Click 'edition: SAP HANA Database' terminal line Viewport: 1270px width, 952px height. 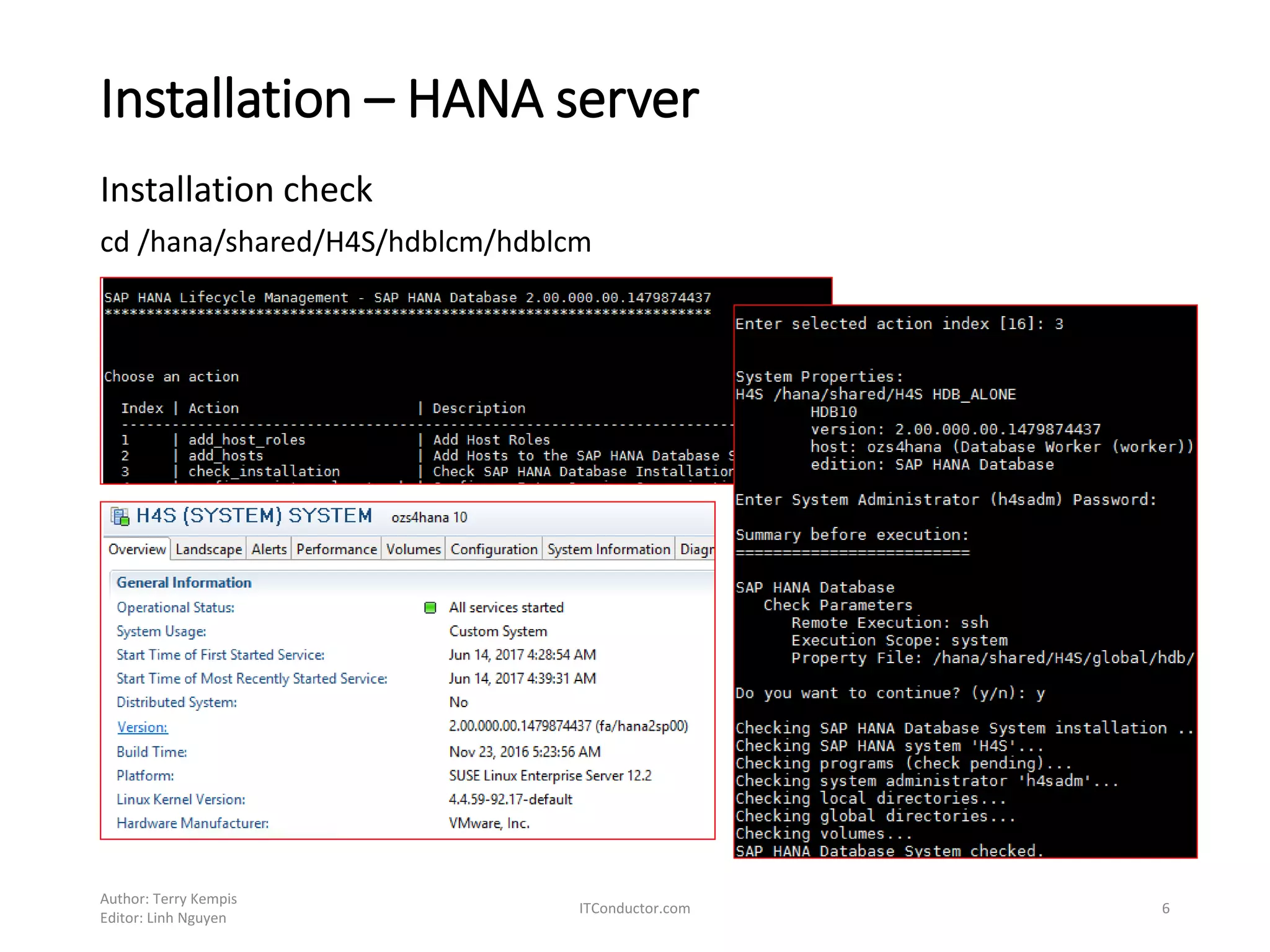tap(932, 464)
